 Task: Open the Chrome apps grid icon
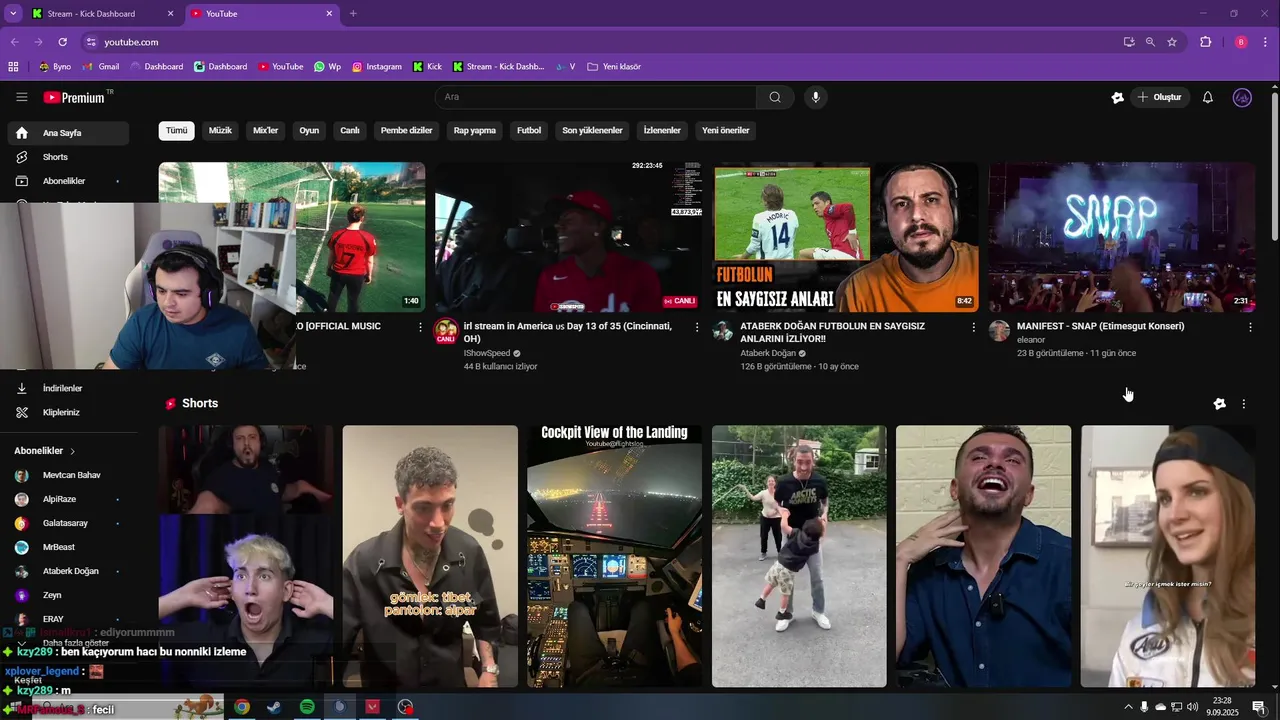[x=13, y=67]
